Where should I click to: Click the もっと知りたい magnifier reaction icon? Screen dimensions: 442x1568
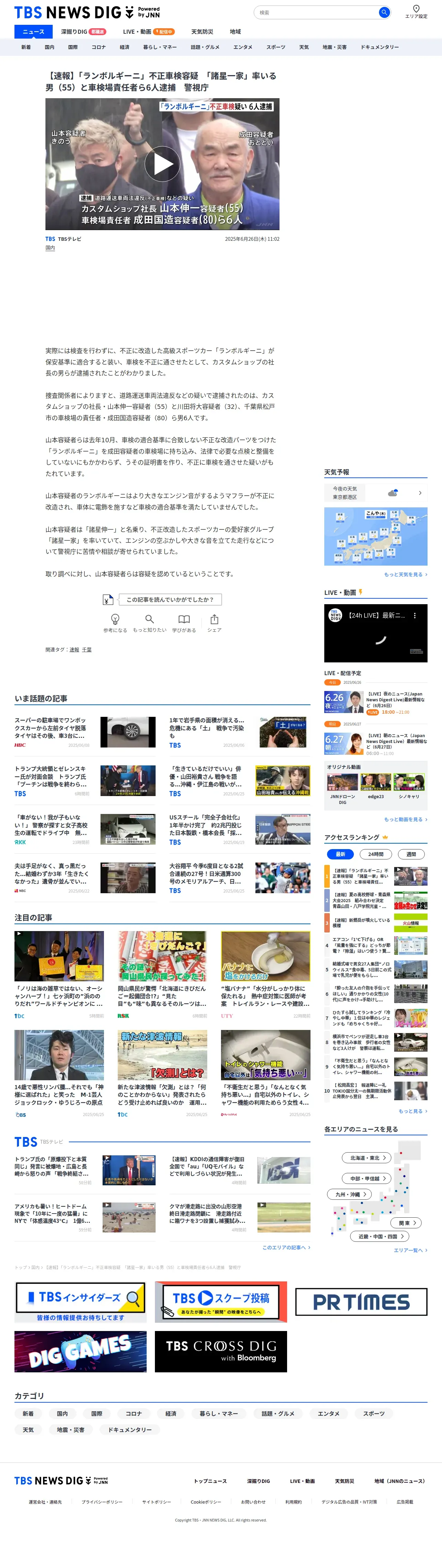click(149, 619)
